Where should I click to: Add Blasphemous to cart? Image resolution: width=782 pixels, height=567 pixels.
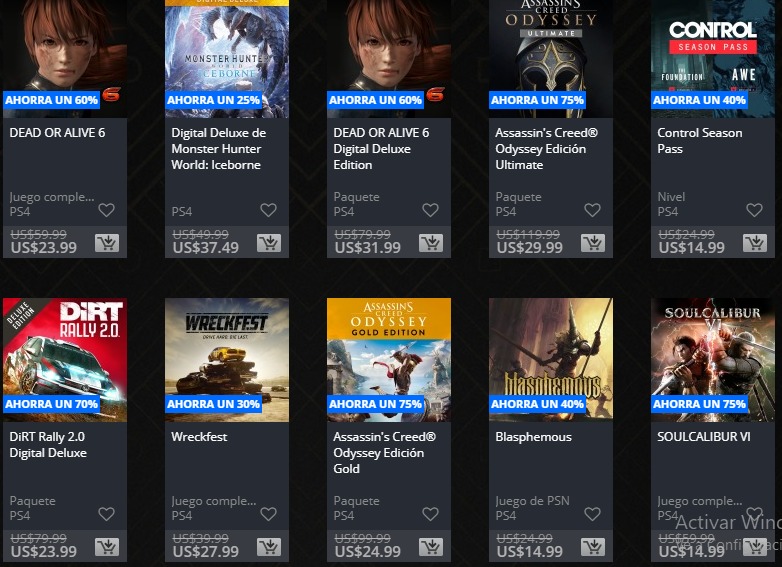[x=593, y=547]
